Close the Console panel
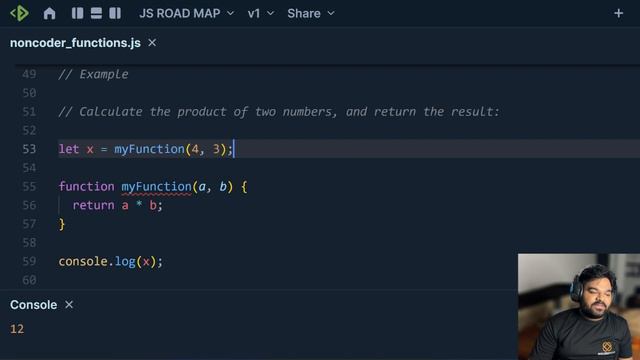 69,304
